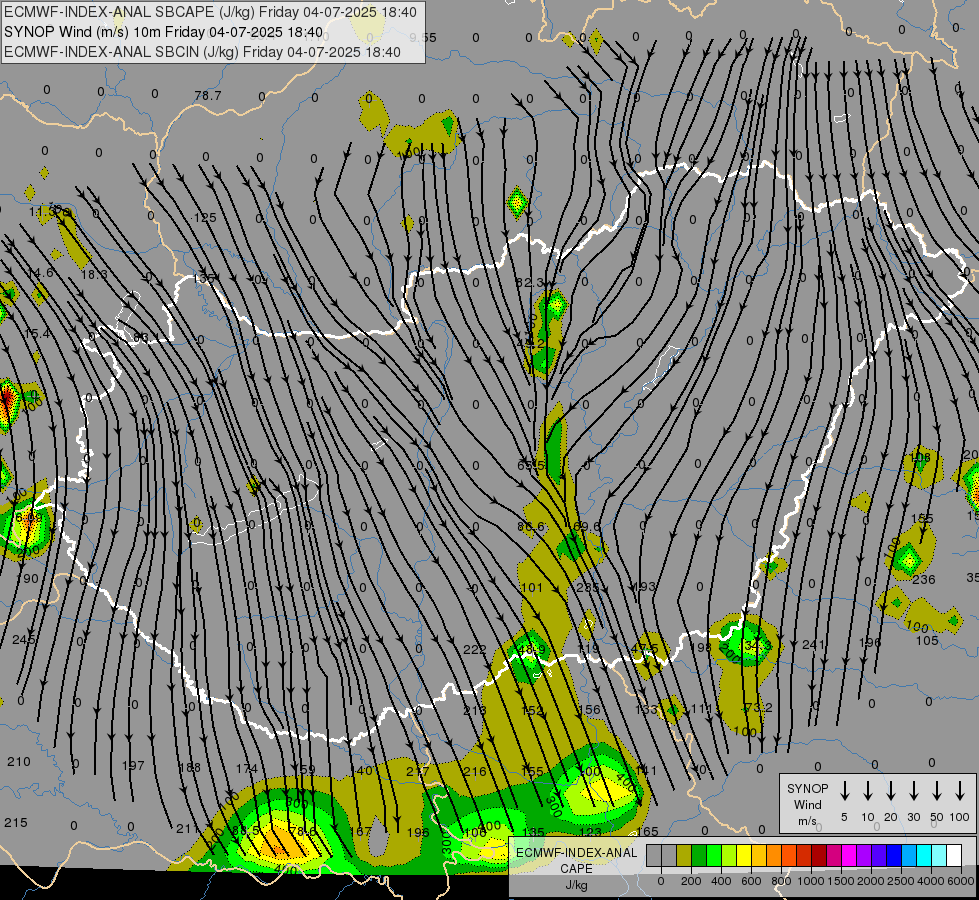This screenshot has height=900, width=979.
Task: Click the '15.4' grid value on the map
Action: click(37, 334)
